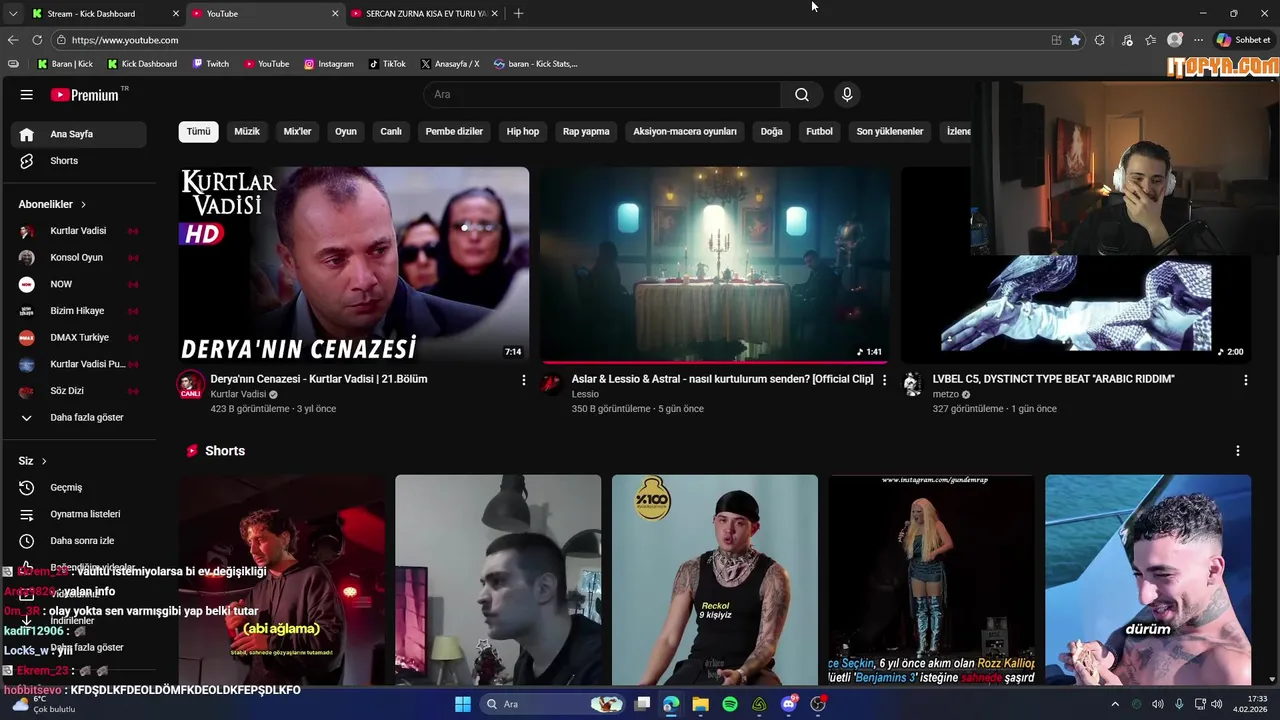Open DMAX Turkiye subscription channel
Screen dimensions: 1280x720
[x=76, y=338]
